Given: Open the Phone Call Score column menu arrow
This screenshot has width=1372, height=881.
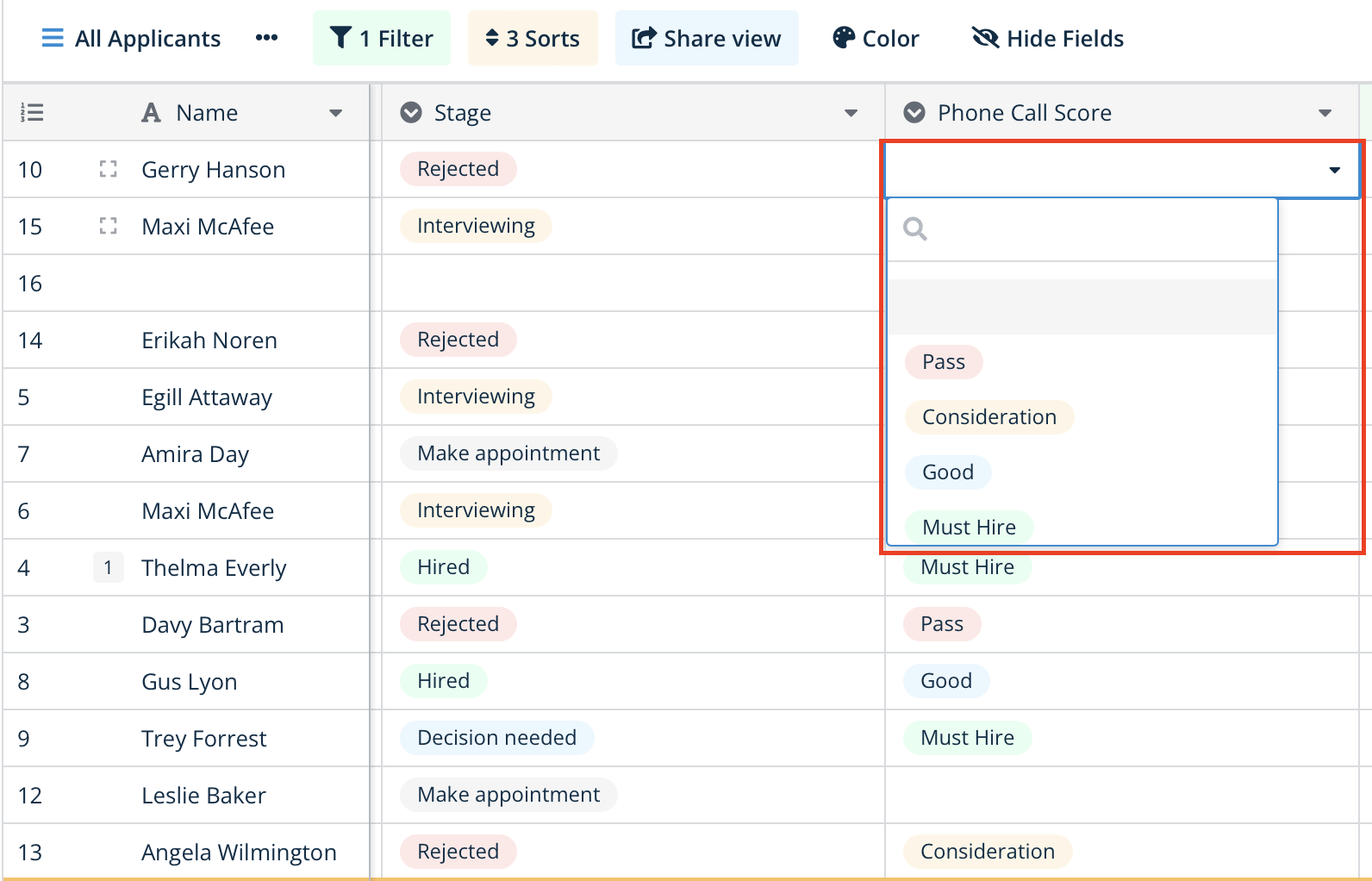Looking at the screenshot, I should pos(1325,113).
